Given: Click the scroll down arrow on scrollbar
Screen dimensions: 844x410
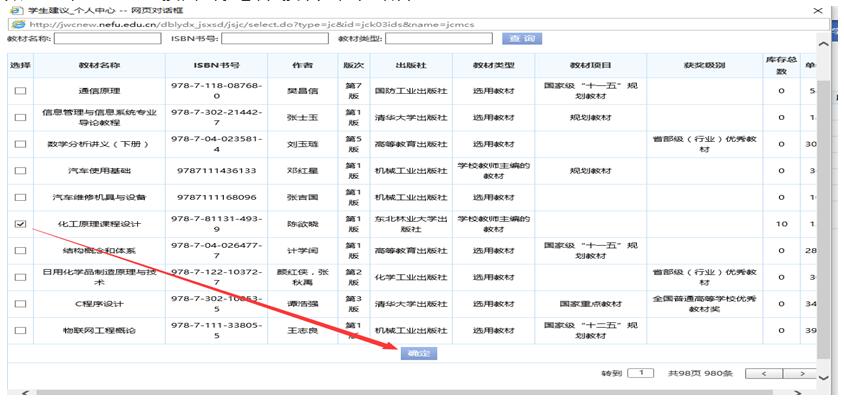Looking at the screenshot, I should [x=824, y=378].
